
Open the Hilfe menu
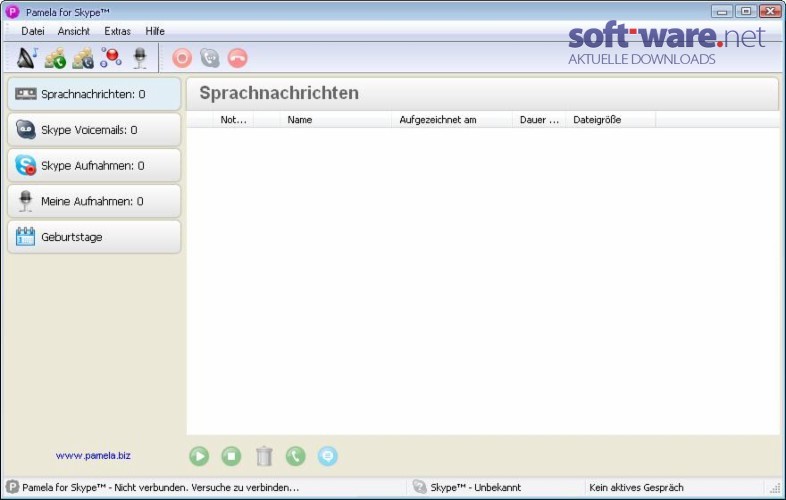click(155, 31)
